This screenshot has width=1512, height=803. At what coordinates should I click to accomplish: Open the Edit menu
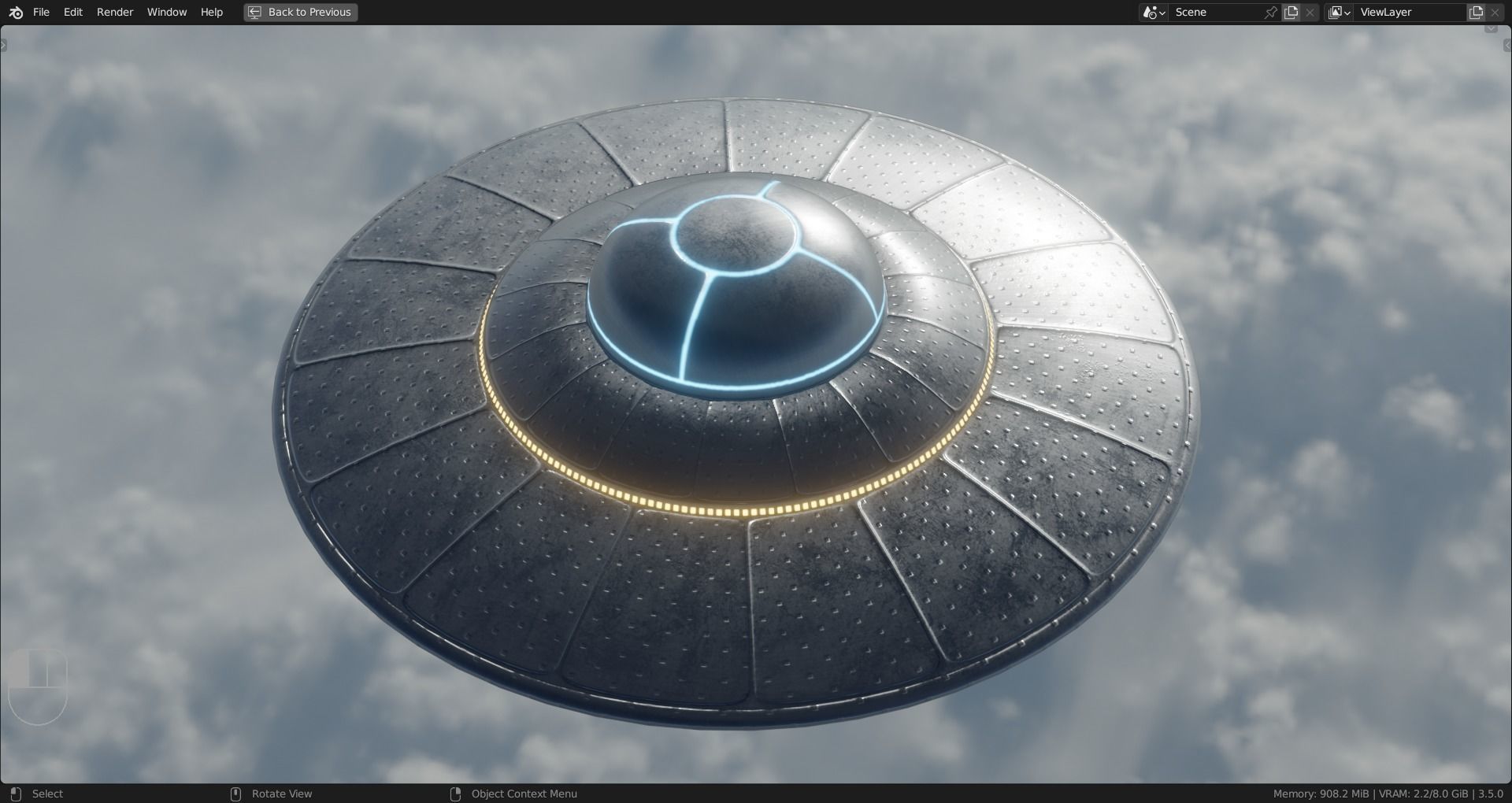click(x=73, y=12)
